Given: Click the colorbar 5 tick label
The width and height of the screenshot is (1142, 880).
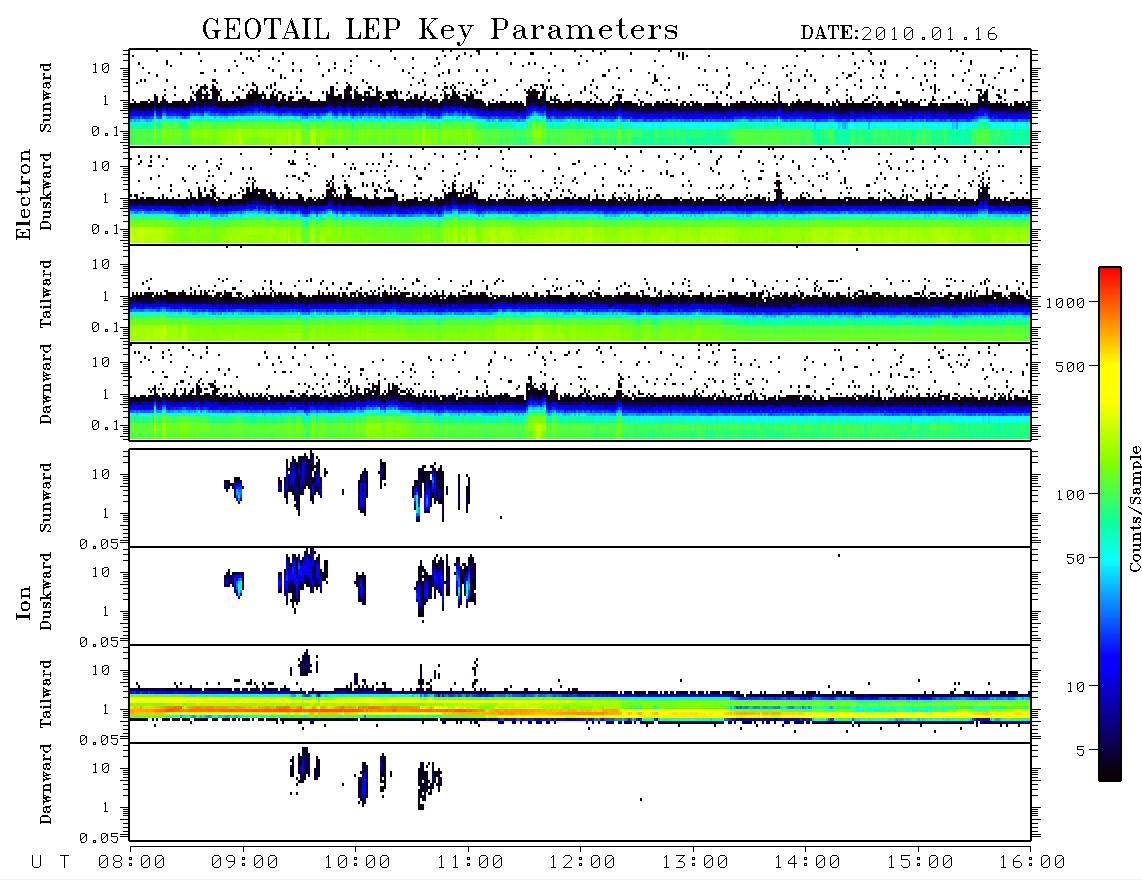Looking at the screenshot, I should [x=1081, y=750].
